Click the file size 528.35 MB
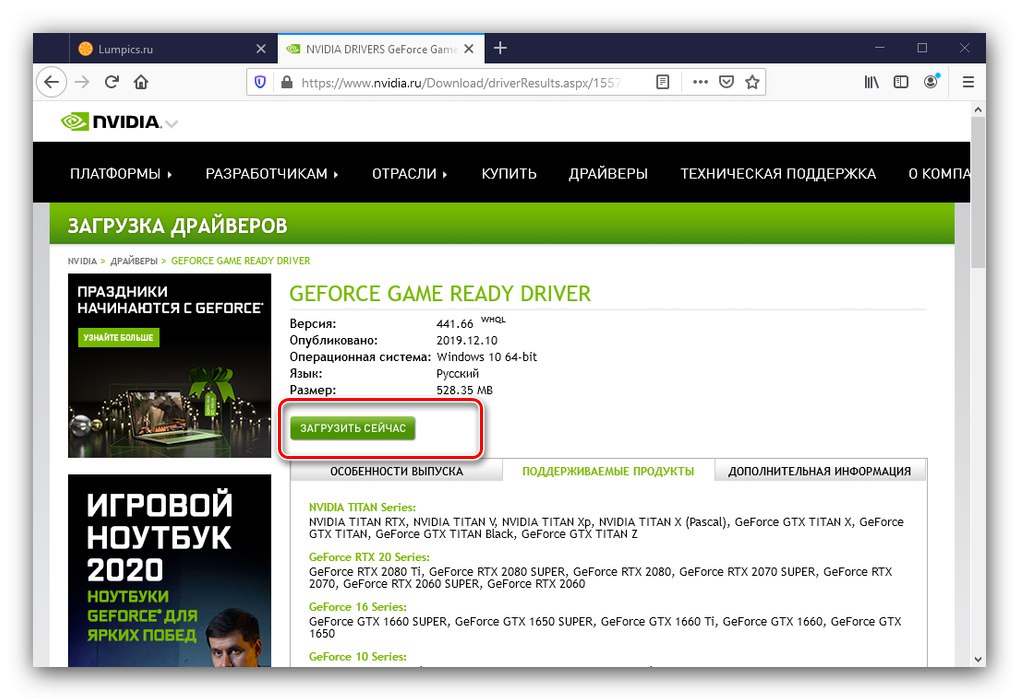The width and height of the screenshot is (1019, 700). pos(465,390)
